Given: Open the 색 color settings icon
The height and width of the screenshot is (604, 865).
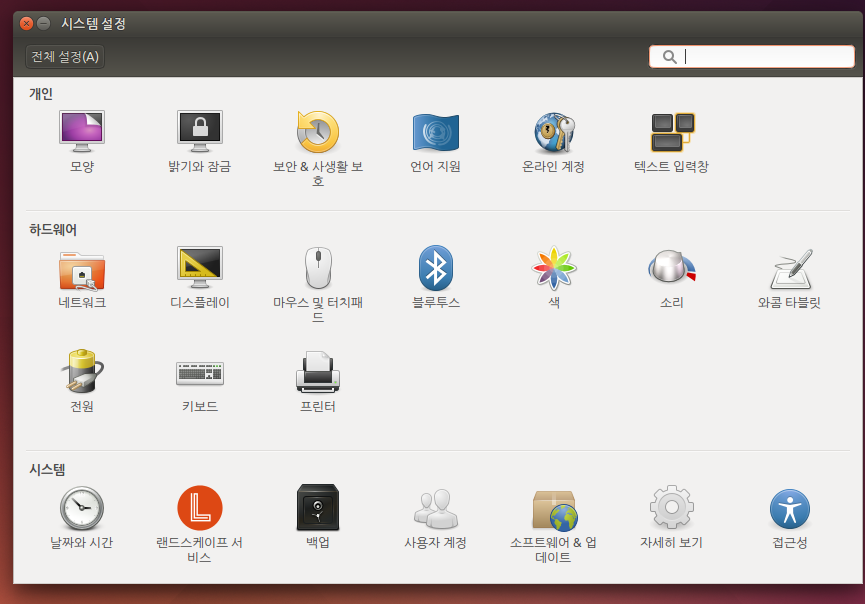Looking at the screenshot, I should 554,268.
